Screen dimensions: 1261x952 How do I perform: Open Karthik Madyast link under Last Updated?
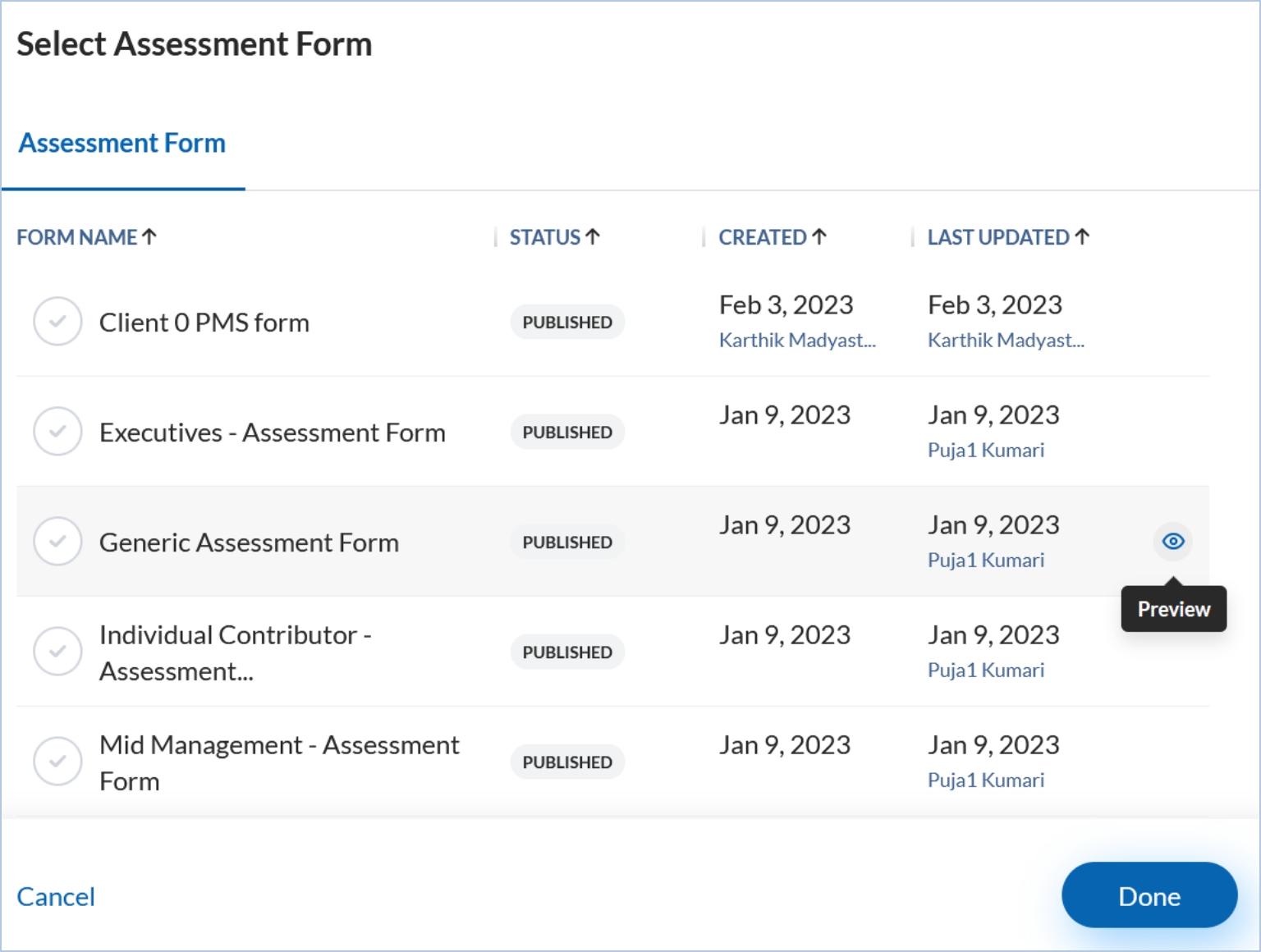[1006, 341]
